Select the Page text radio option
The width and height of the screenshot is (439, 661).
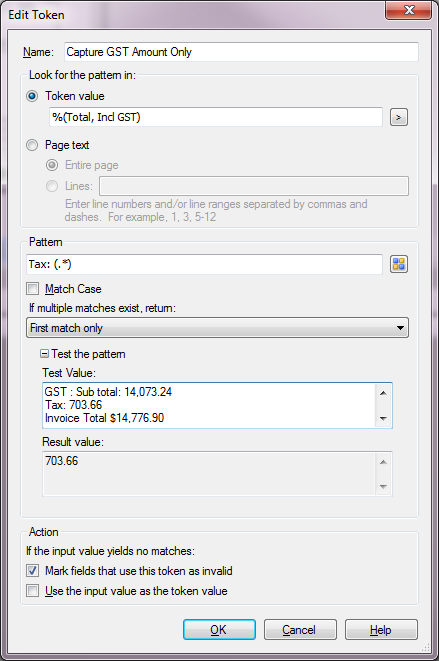pyautogui.click(x=32, y=145)
